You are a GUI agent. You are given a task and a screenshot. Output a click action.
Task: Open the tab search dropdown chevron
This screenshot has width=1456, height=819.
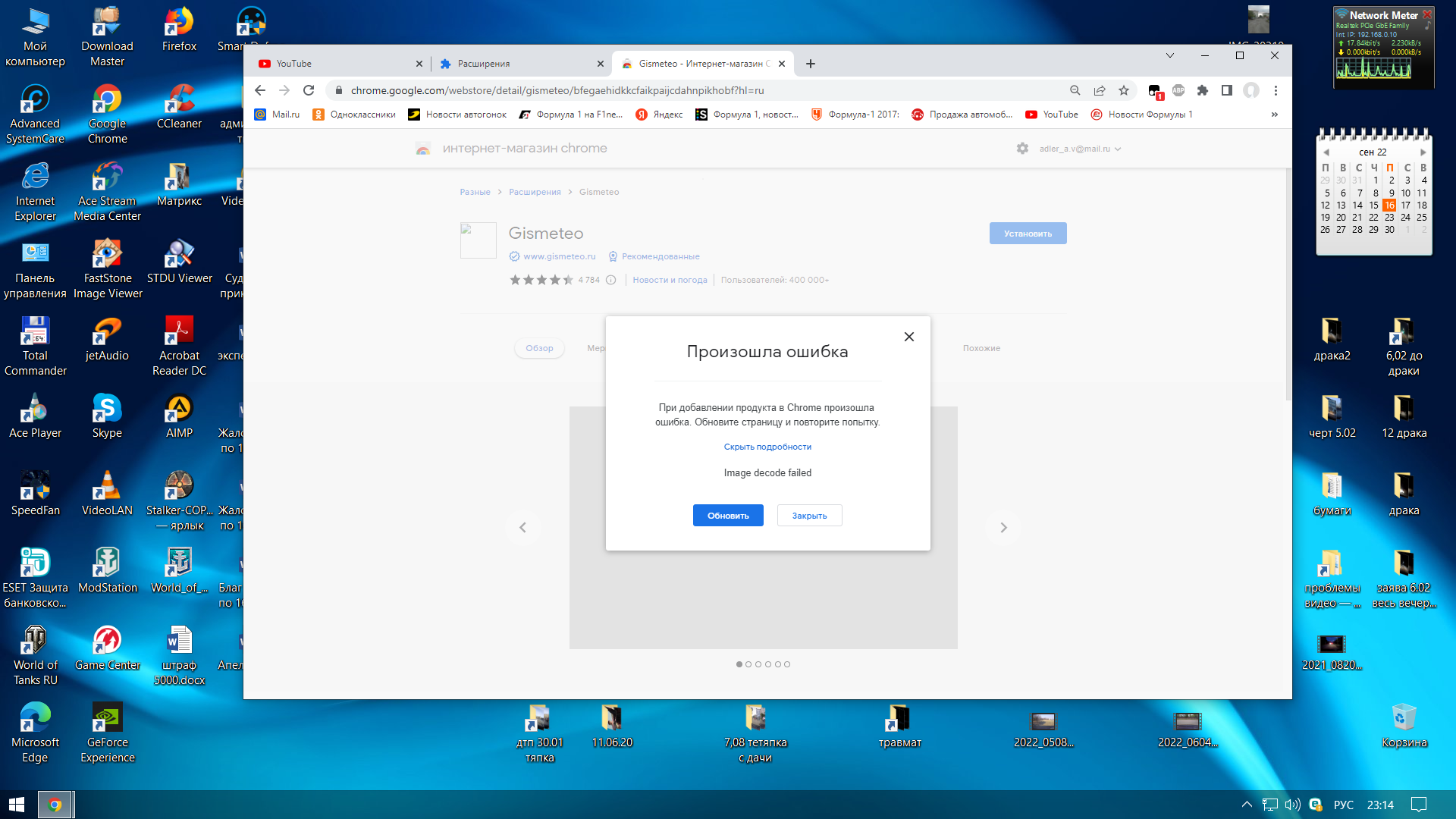1169,55
